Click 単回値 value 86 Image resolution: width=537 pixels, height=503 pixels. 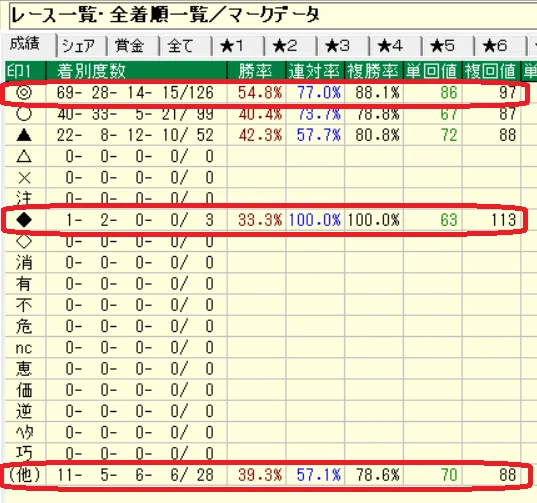(449, 92)
